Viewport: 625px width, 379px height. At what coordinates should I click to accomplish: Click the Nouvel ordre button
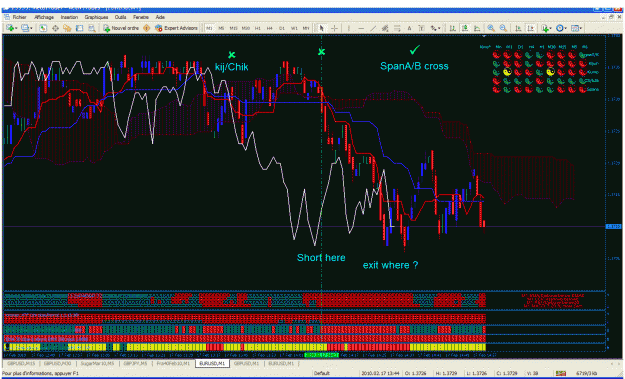tap(121, 28)
